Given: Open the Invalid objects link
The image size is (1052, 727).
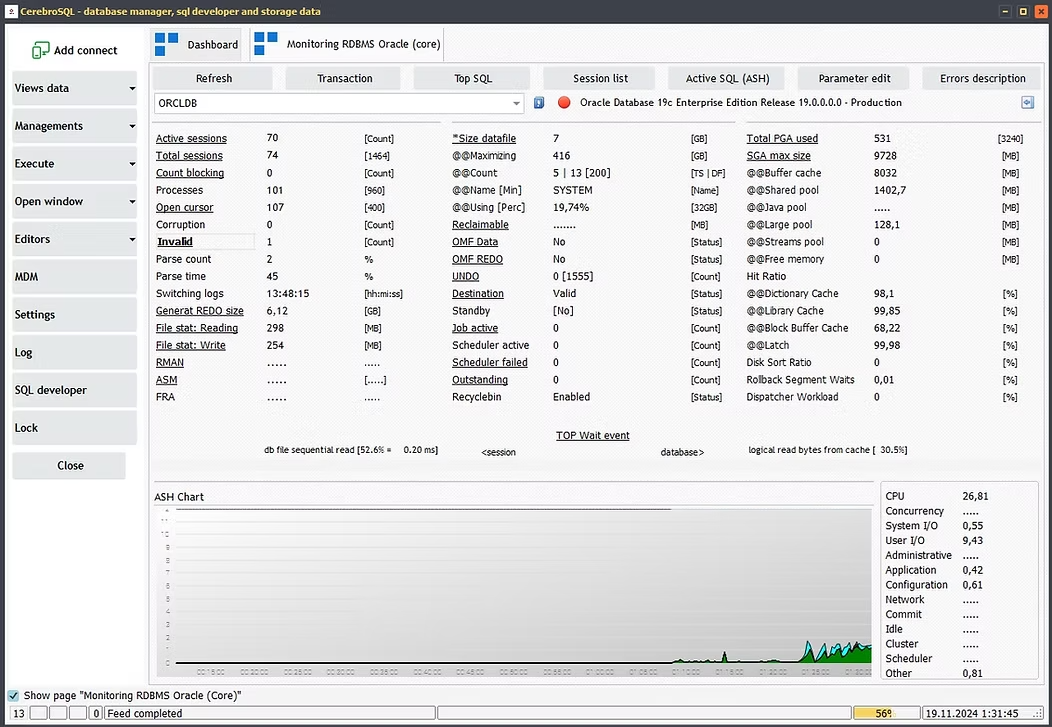Looking at the screenshot, I should [174, 241].
